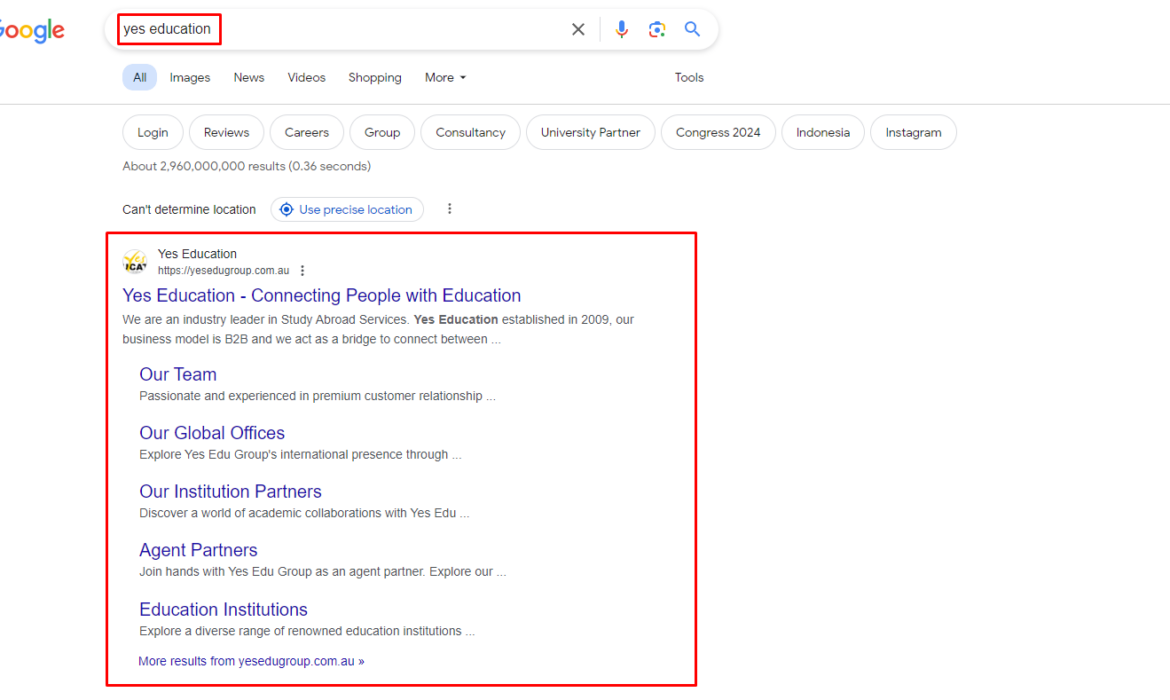
Task: Start voice search with microphone icon
Action: [x=622, y=29]
